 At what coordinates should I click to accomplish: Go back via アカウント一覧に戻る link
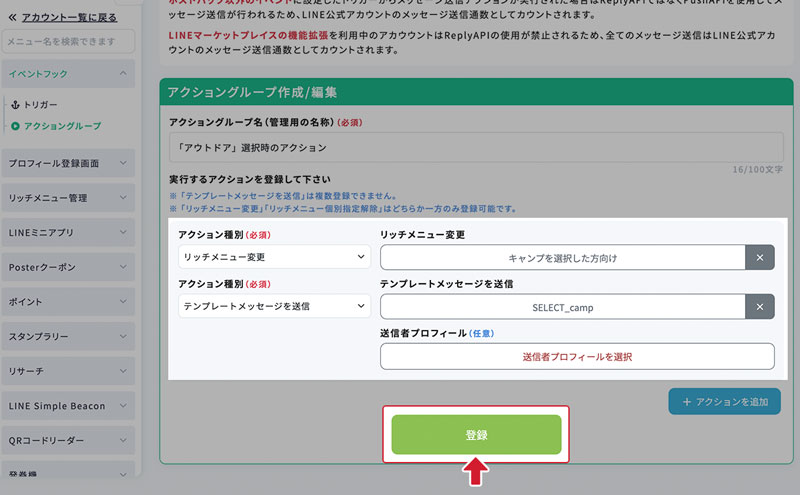point(69,17)
